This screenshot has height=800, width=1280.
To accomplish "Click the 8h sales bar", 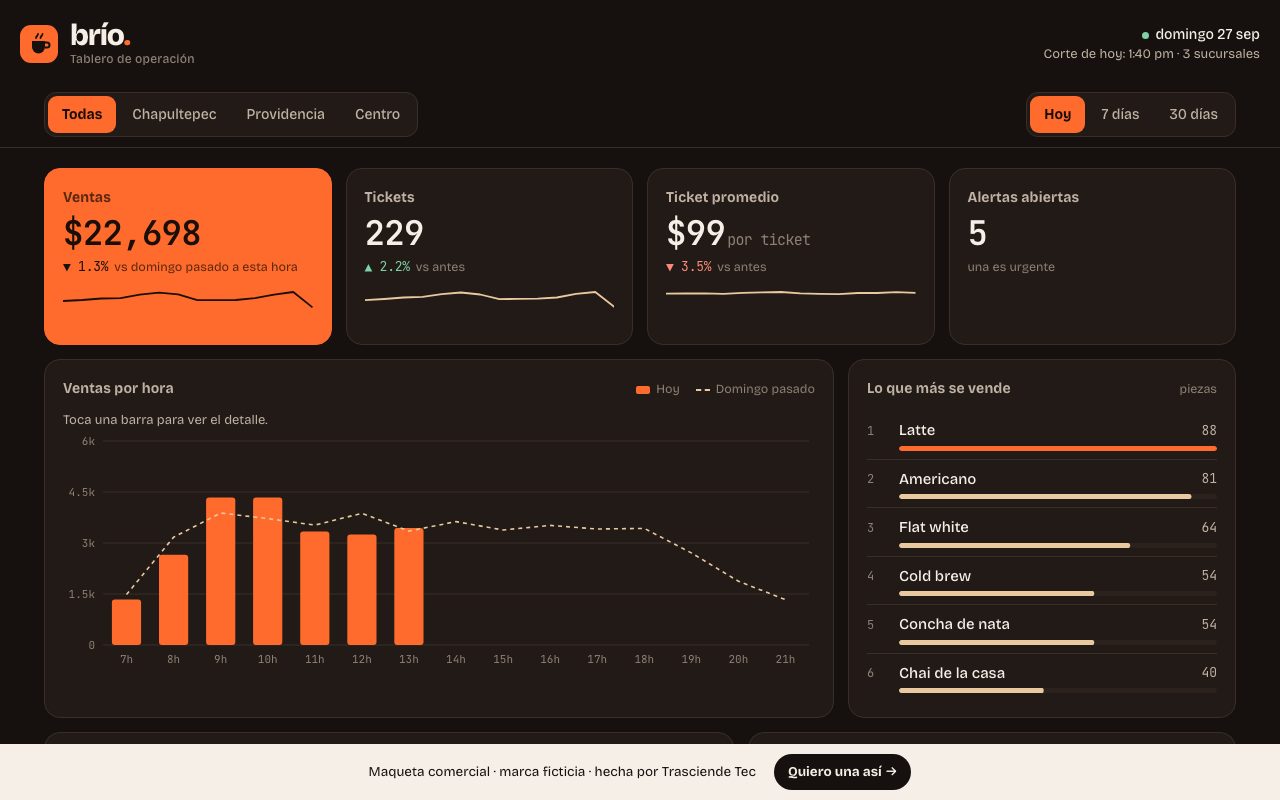I will click(173, 600).
